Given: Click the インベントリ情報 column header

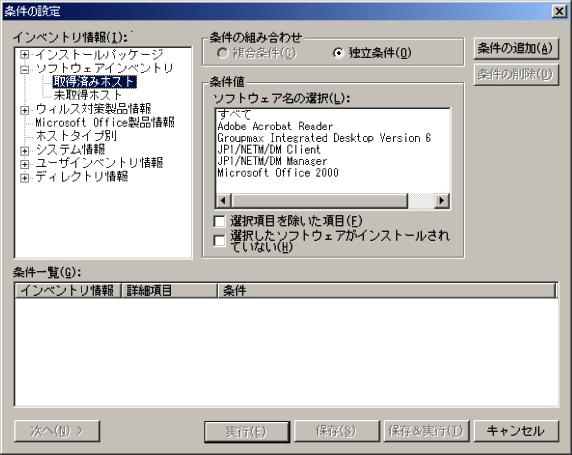Looking at the screenshot, I should point(68,291).
